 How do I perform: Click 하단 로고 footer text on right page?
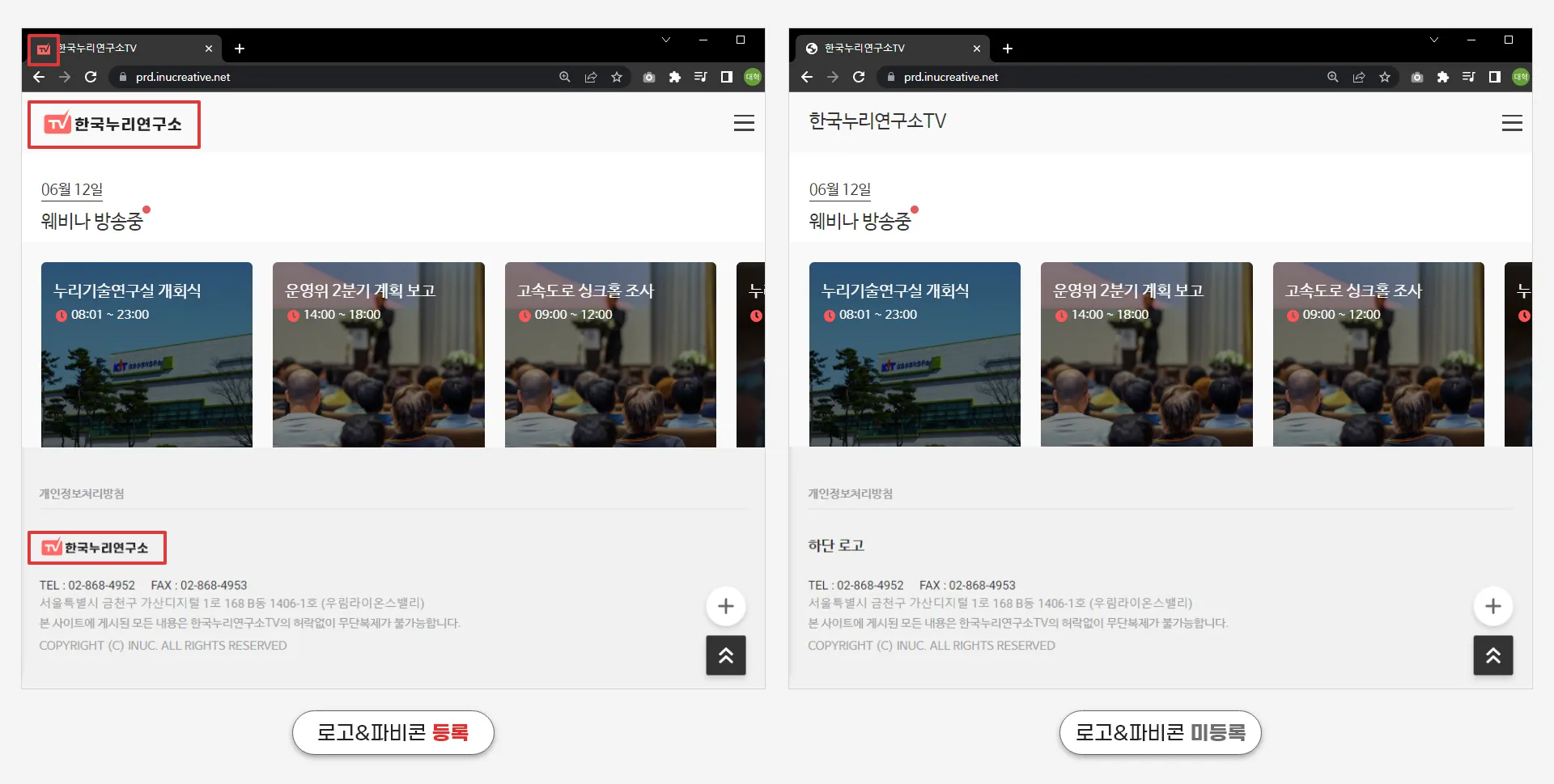[x=836, y=545]
